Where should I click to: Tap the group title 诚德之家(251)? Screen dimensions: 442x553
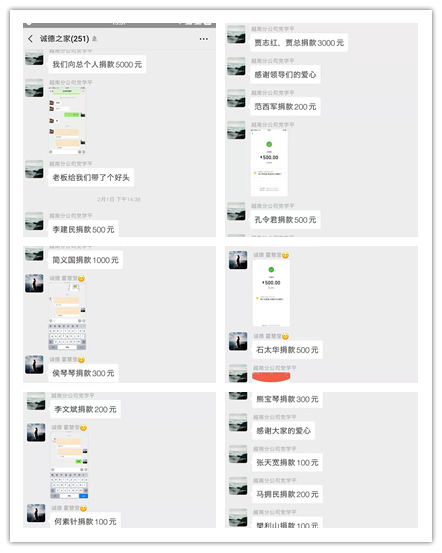pos(65,39)
